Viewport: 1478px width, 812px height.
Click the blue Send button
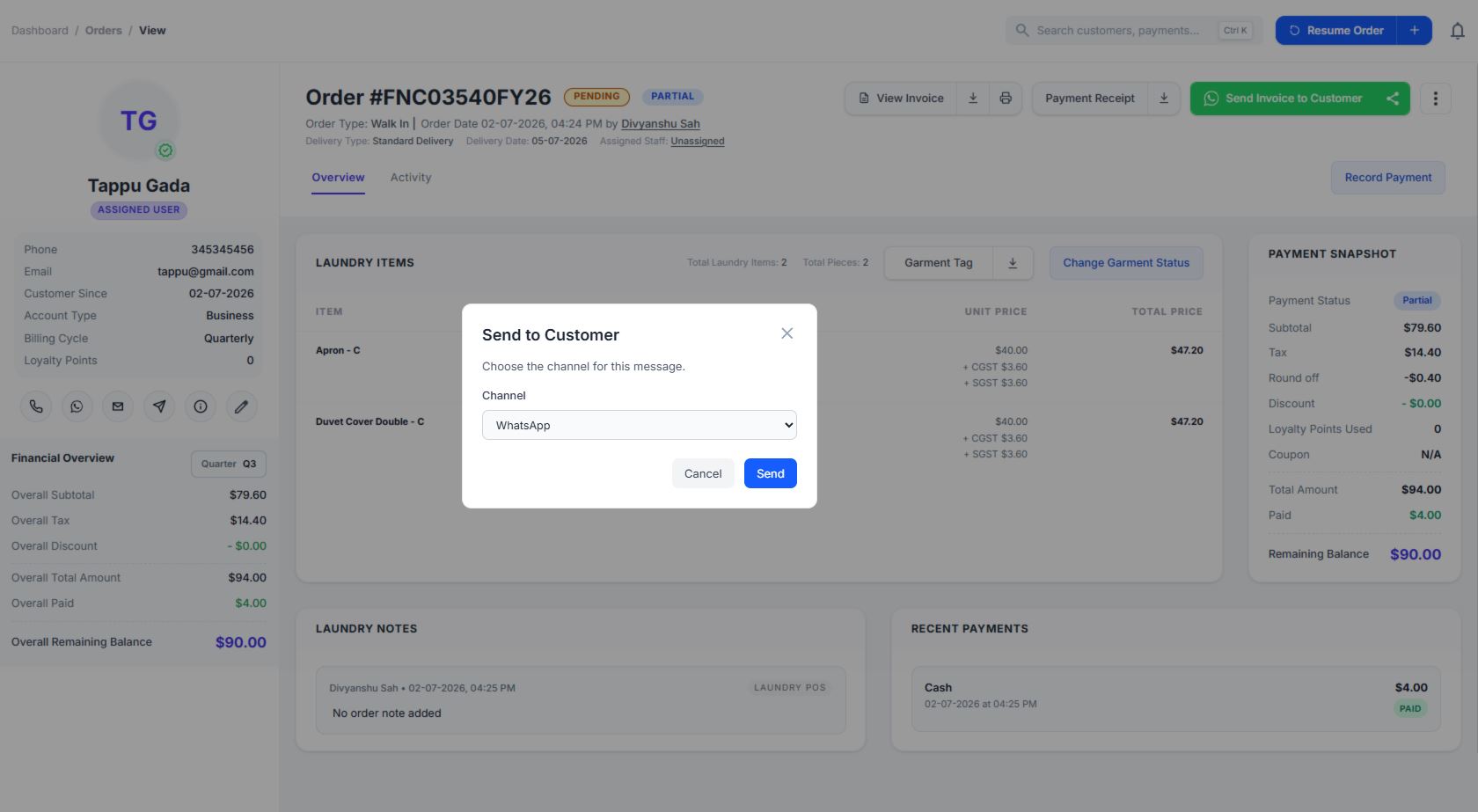[x=770, y=473]
